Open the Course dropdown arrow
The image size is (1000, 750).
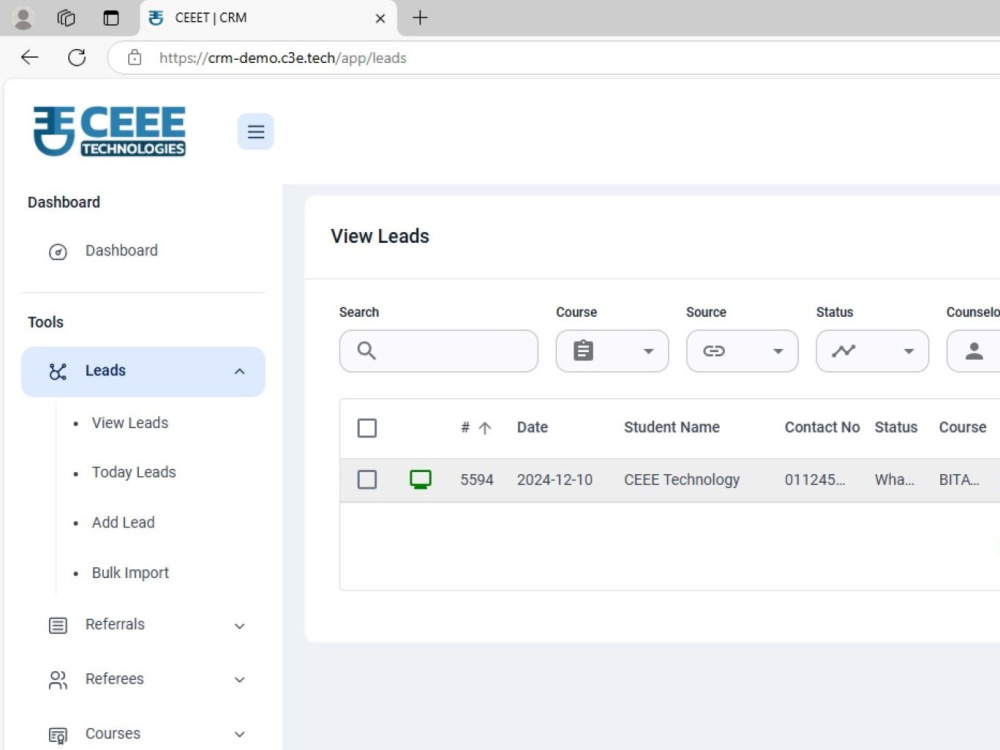click(x=648, y=351)
